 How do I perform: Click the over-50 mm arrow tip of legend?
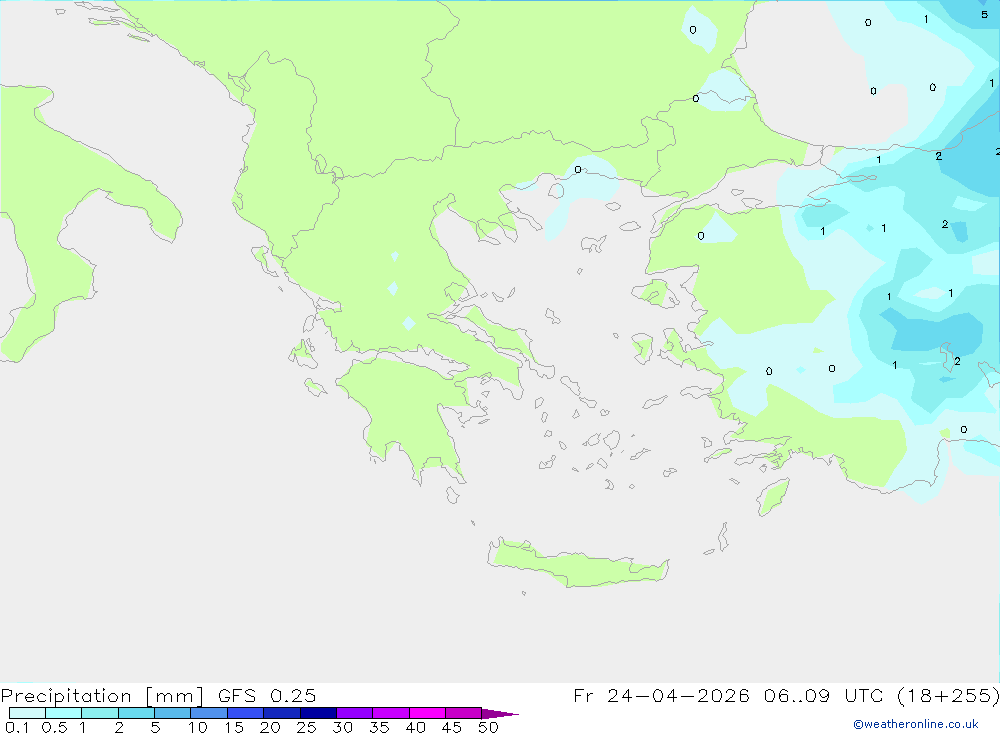pyautogui.click(x=500, y=713)
